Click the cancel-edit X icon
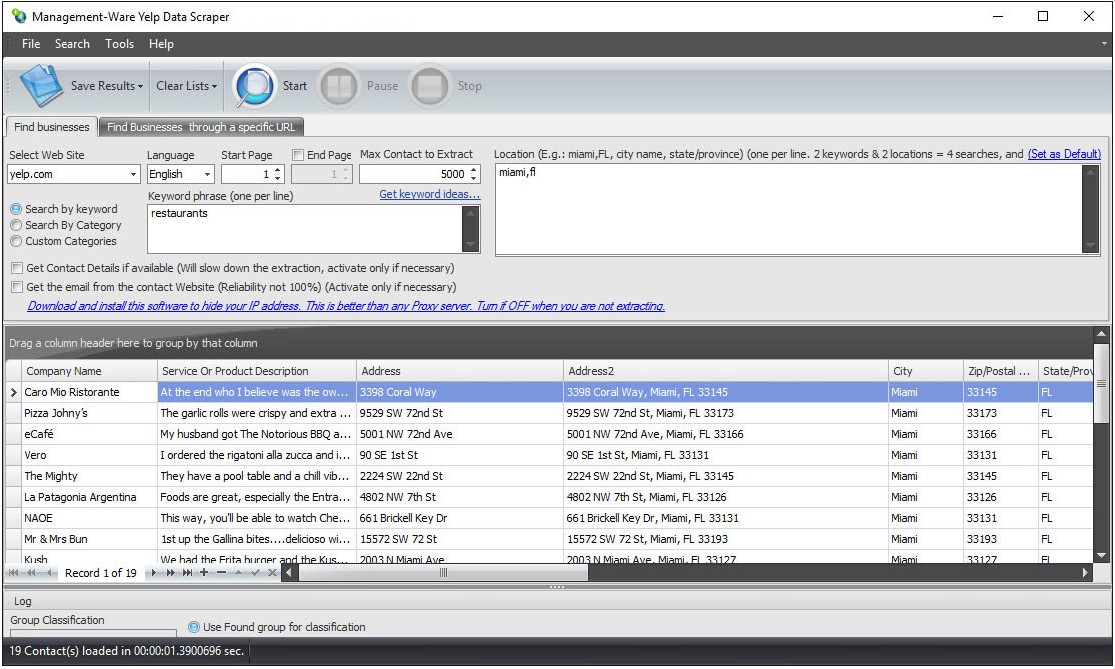This screenshot has width=1115, height=669. click(272, 572)
